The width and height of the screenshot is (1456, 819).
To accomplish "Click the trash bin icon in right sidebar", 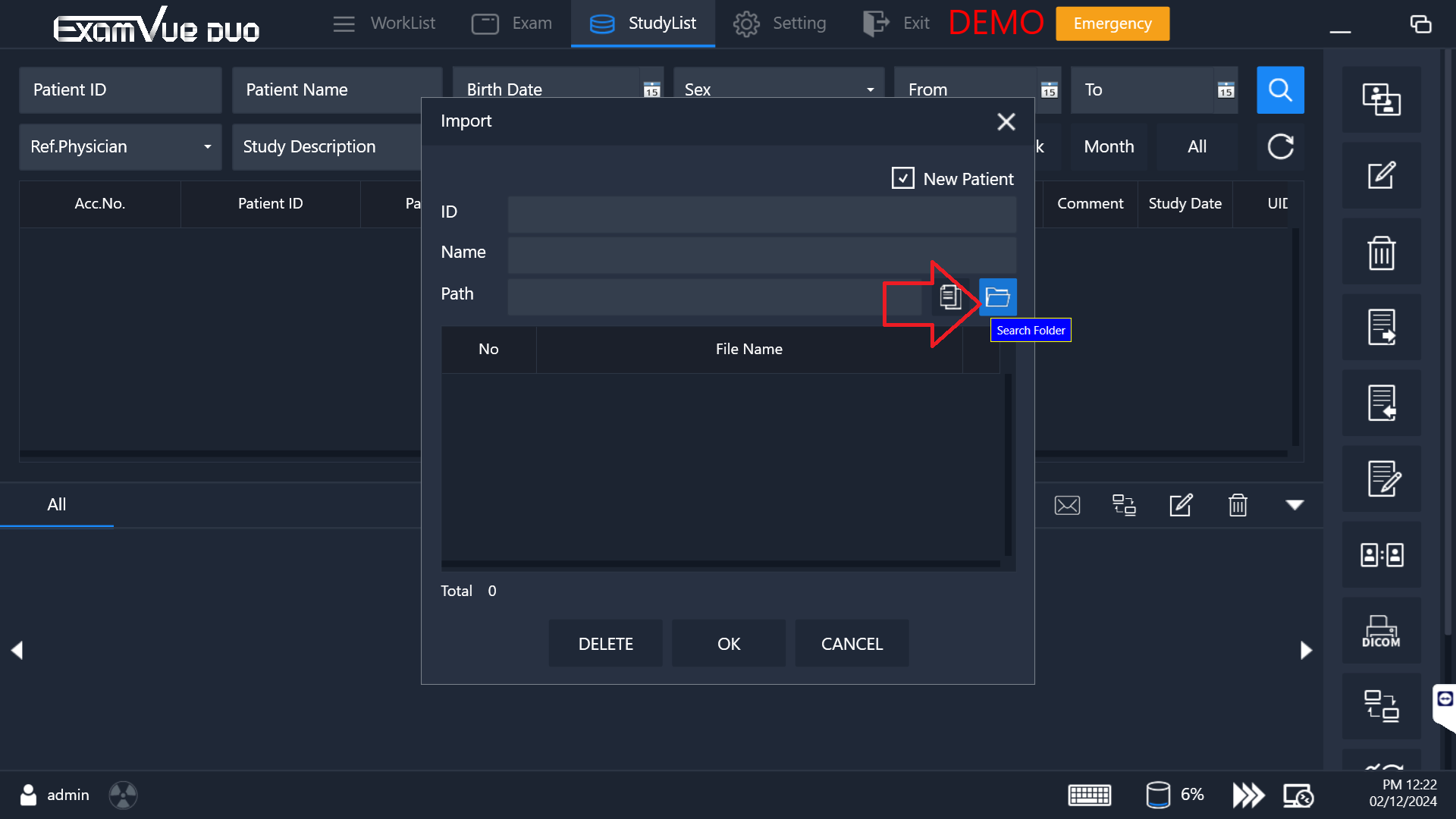I will pos(1381,252).
